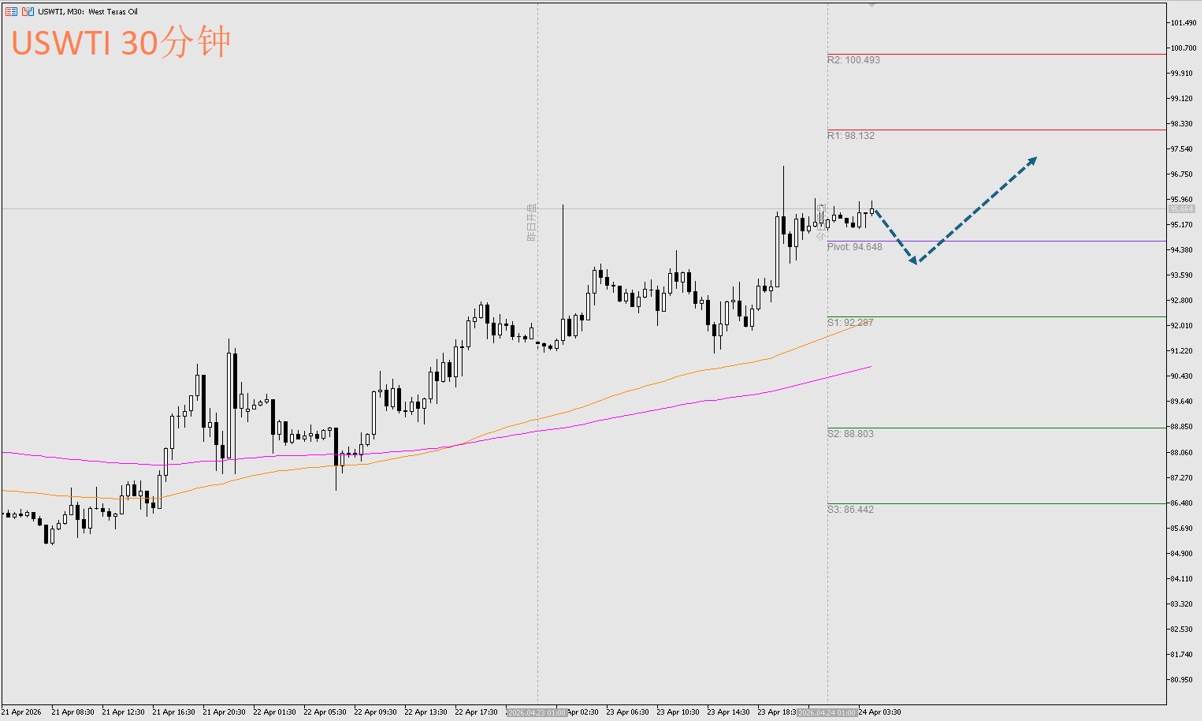Click the 2026.04.24 01:00 highlighted date marker
This screenshot has height=721, width=1202.
click(827, 712)
